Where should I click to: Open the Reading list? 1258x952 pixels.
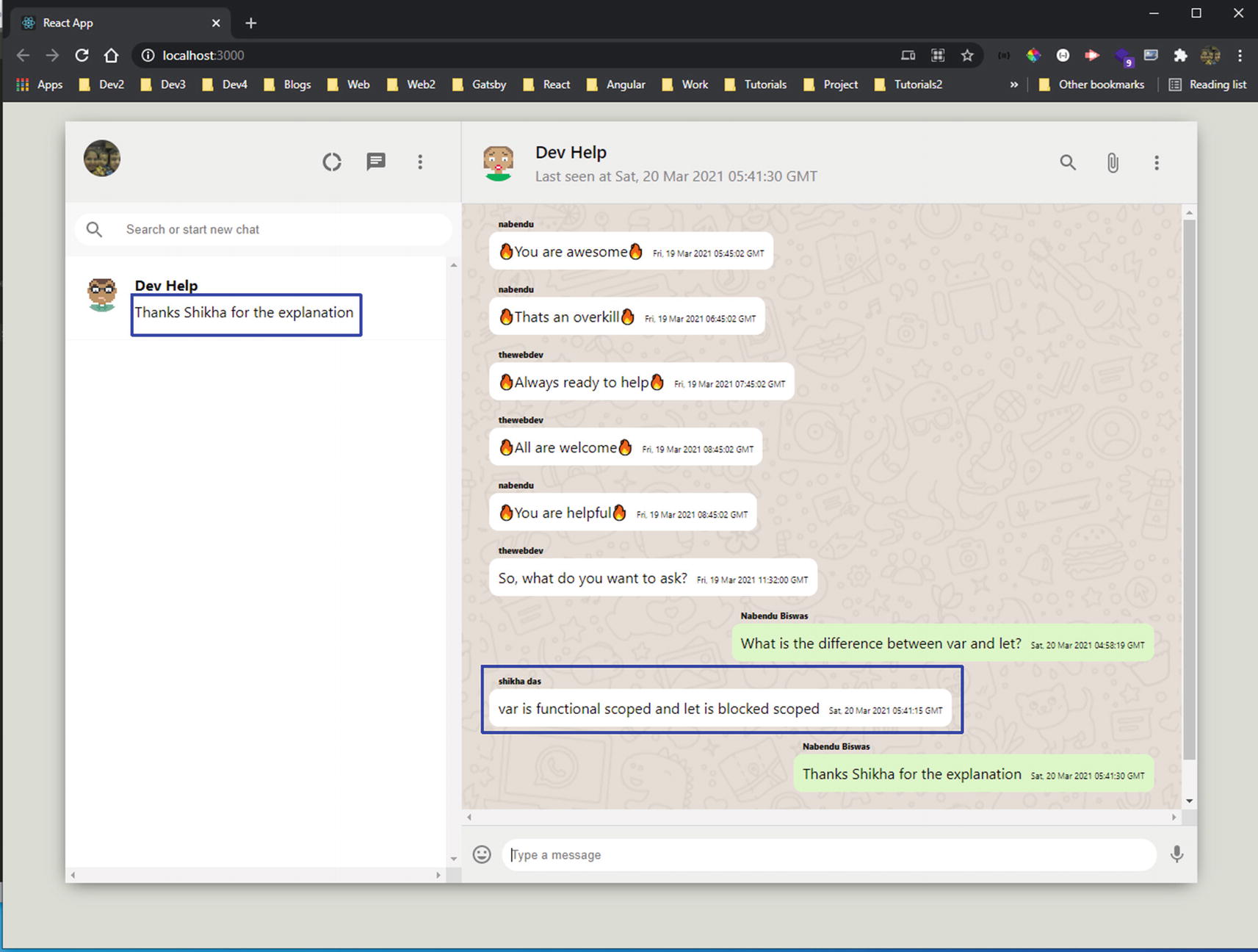[1208, 84]
